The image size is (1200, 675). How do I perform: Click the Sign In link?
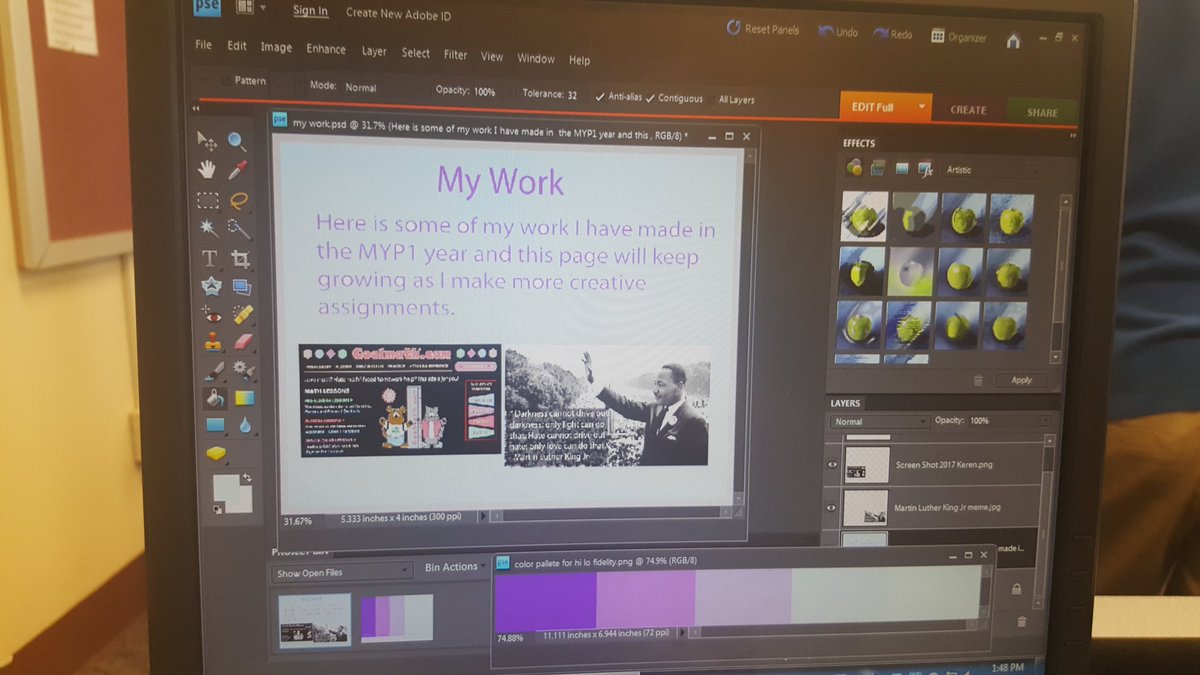click(x=310, y=11)
